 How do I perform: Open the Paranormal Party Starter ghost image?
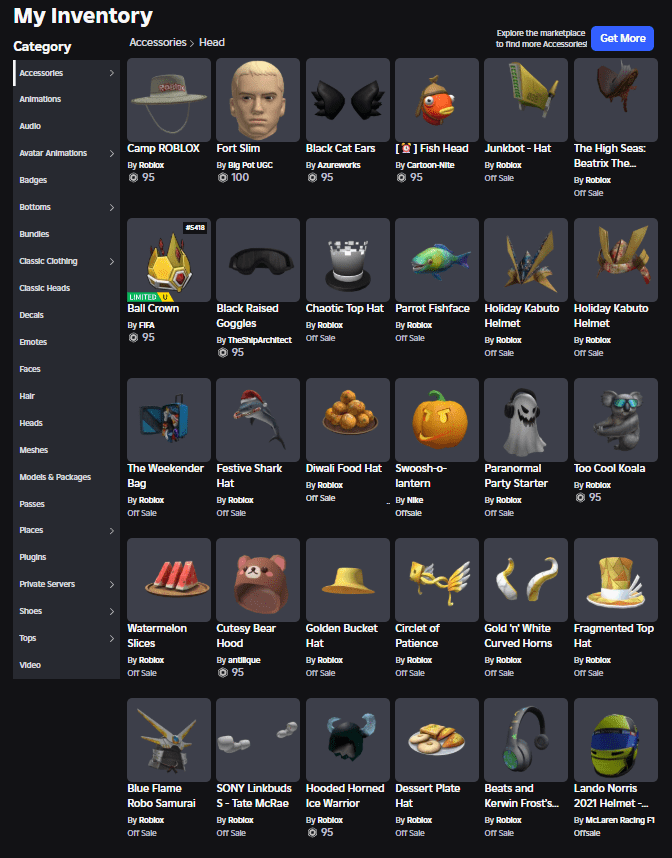(526, 420)
